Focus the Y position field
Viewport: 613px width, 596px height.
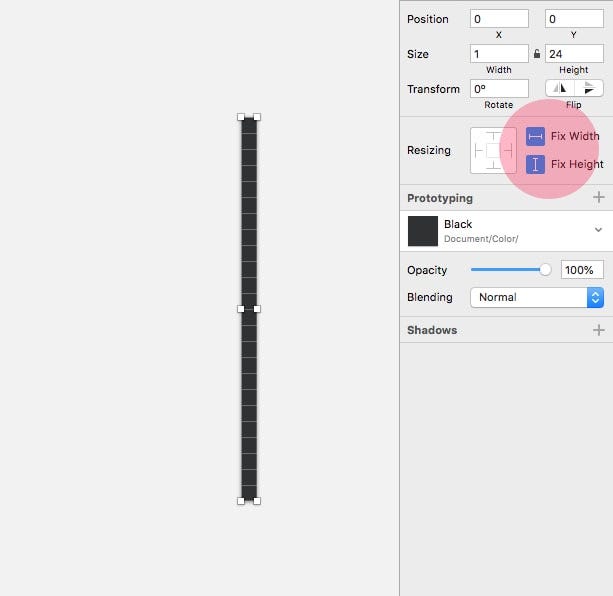[x=574, y=19]
